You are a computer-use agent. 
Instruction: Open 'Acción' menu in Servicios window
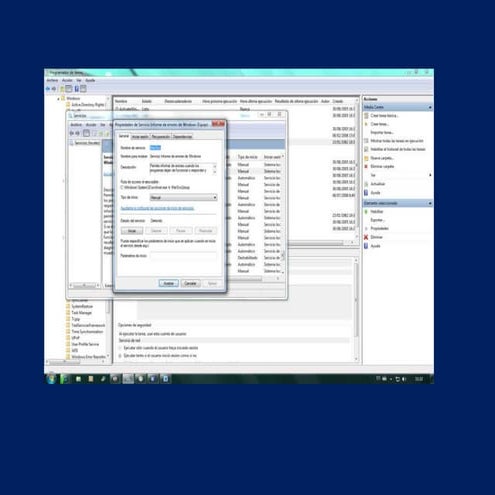pos(91,125)
